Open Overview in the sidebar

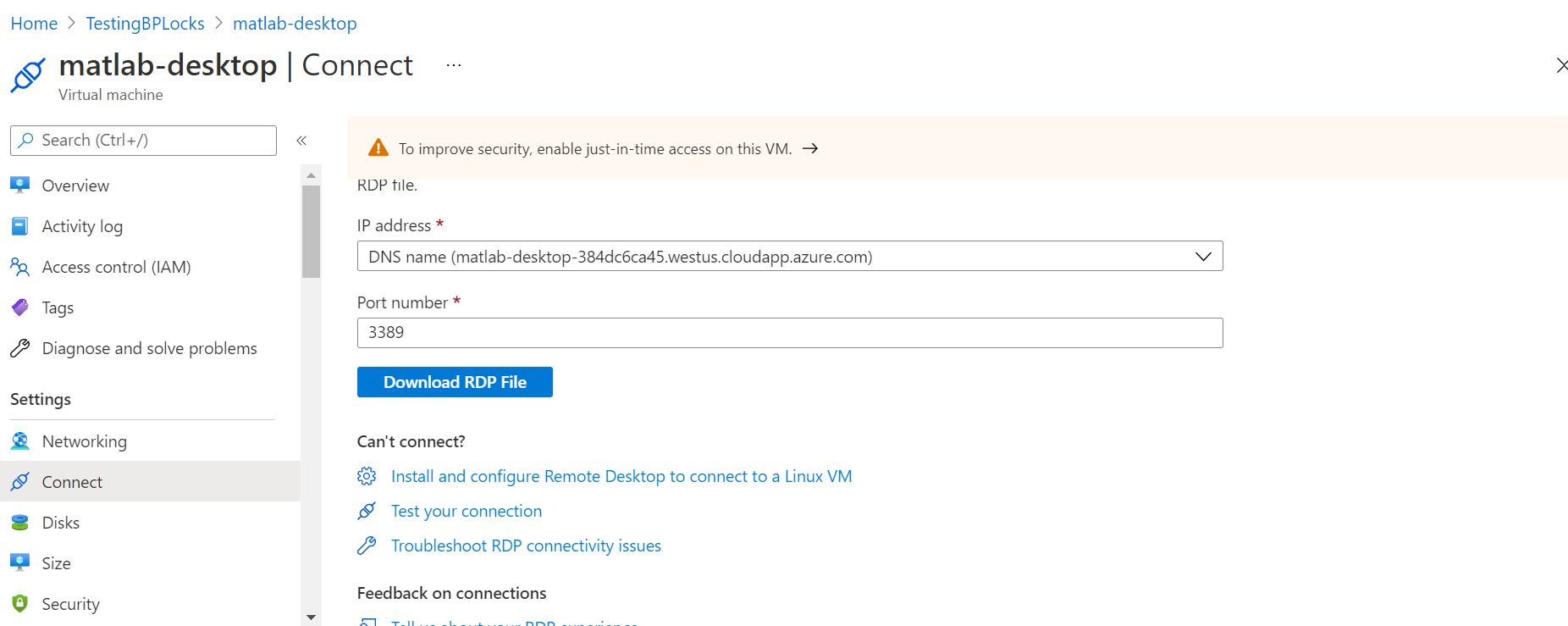75,186
